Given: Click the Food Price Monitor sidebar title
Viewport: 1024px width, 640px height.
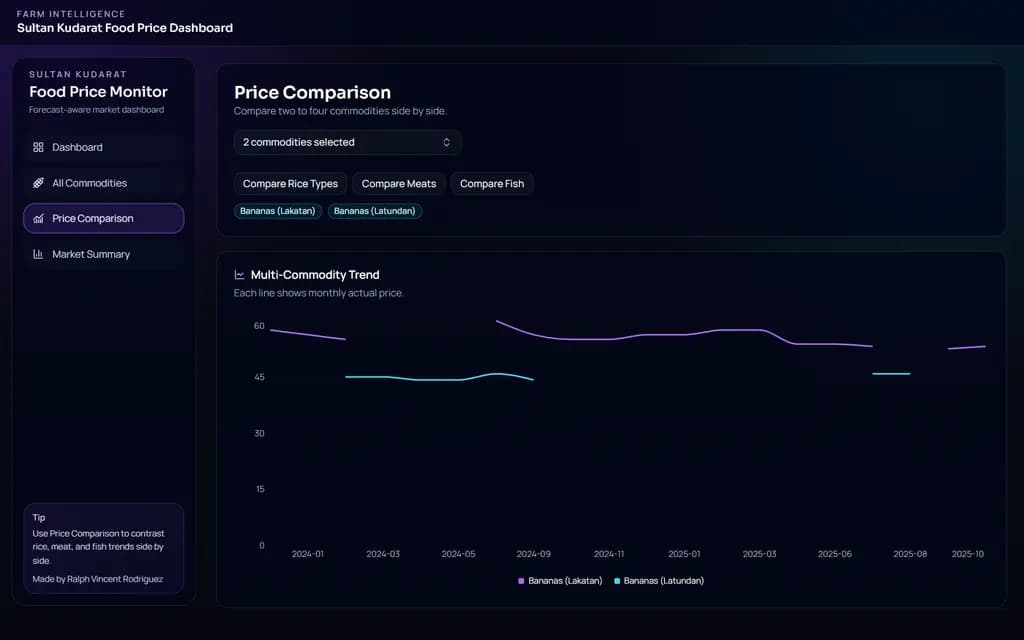Looking at the screenshot, I should click(99, 91).
